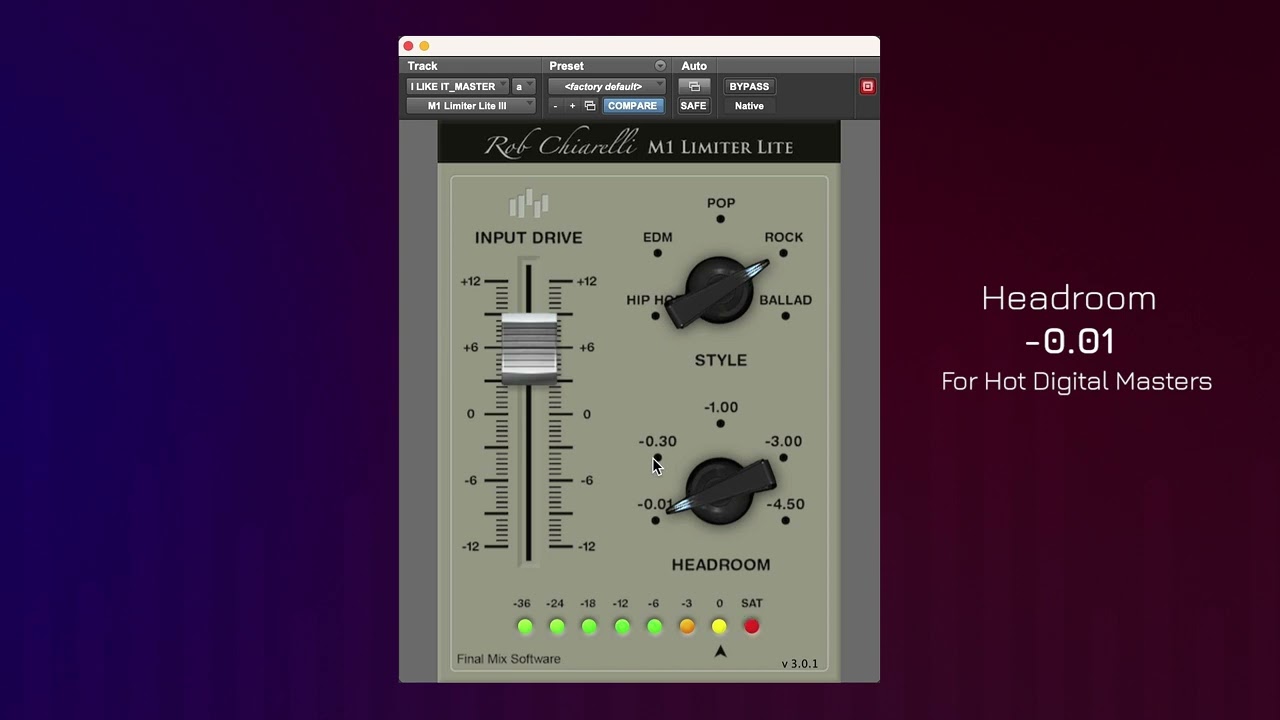This screenshot has width=1280, height=720.
Task: Set Headroom to -0.30 position
Action: tap(657, 458)
